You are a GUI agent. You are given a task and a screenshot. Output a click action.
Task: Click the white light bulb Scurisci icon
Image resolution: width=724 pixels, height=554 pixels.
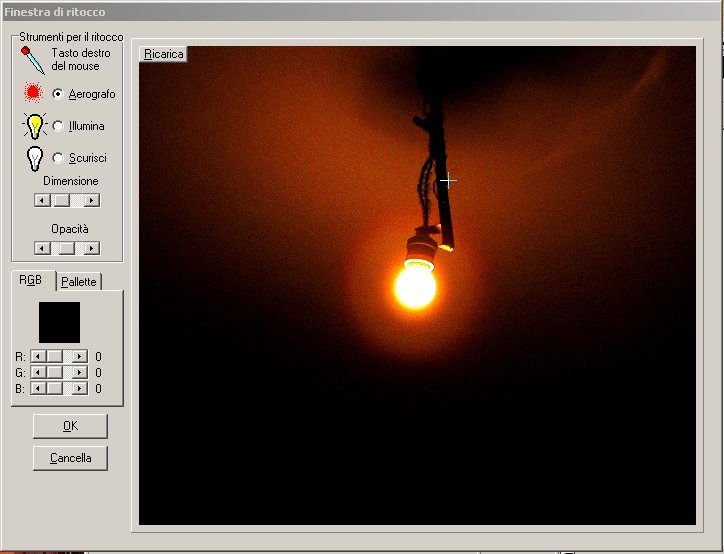[x=35, y=158]
